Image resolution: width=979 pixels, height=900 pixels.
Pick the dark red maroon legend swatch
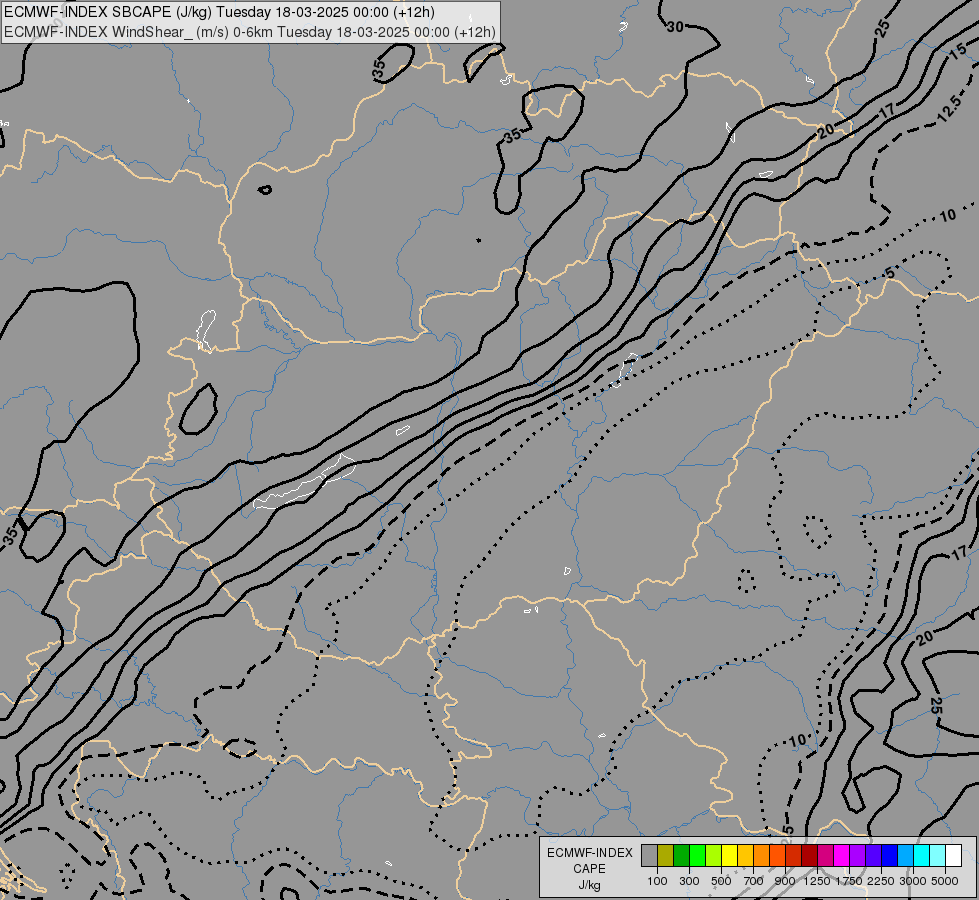[809, 855]
